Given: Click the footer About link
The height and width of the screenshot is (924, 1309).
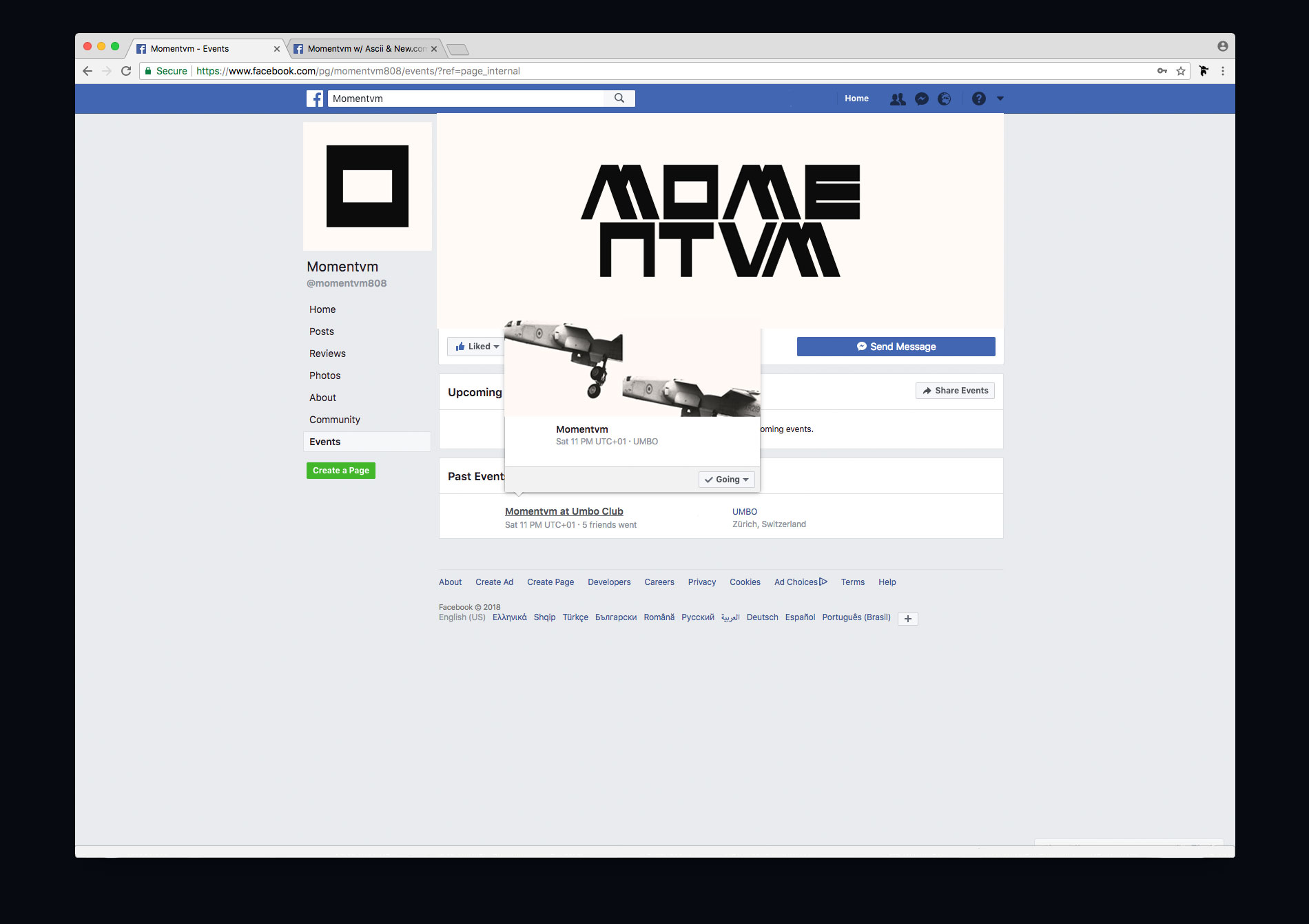Looking at the screenshot, I should pyautogui.click(x=451, y=582).
